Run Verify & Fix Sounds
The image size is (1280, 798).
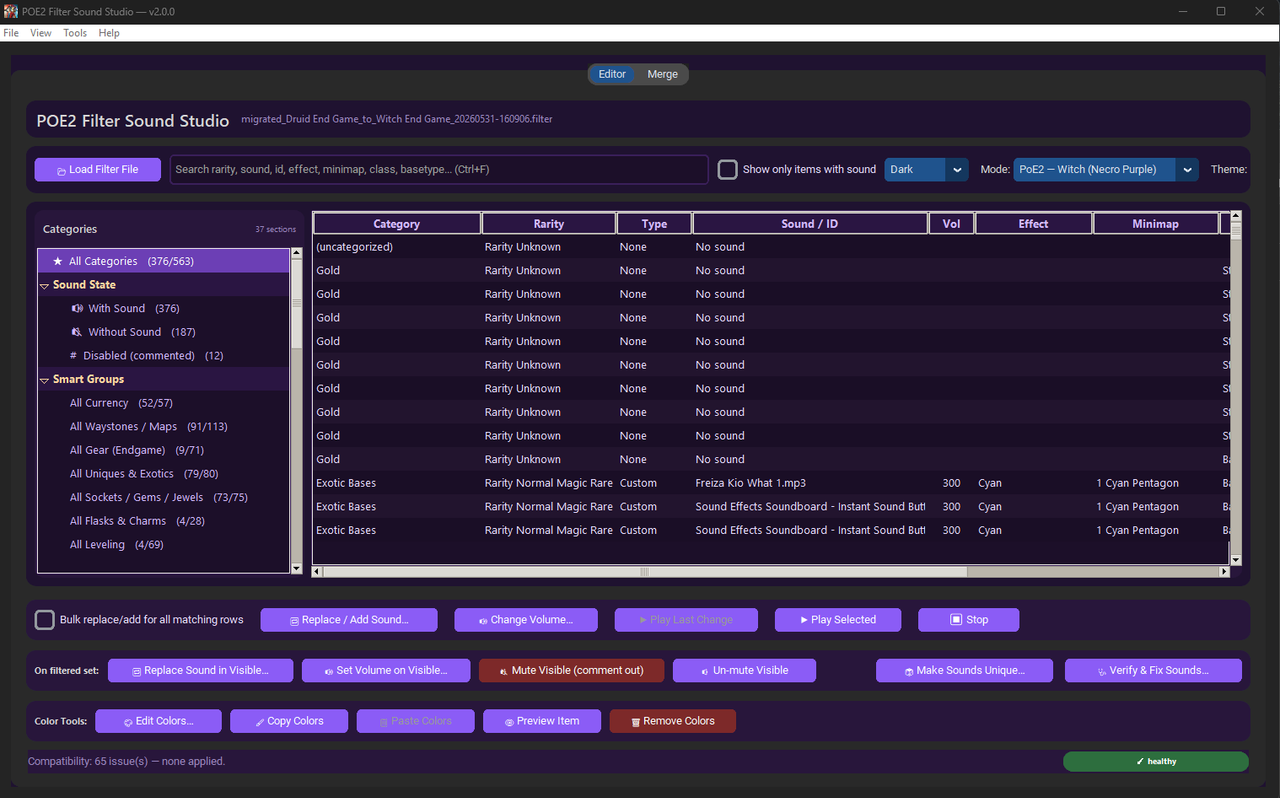(x=1153, y=671)
